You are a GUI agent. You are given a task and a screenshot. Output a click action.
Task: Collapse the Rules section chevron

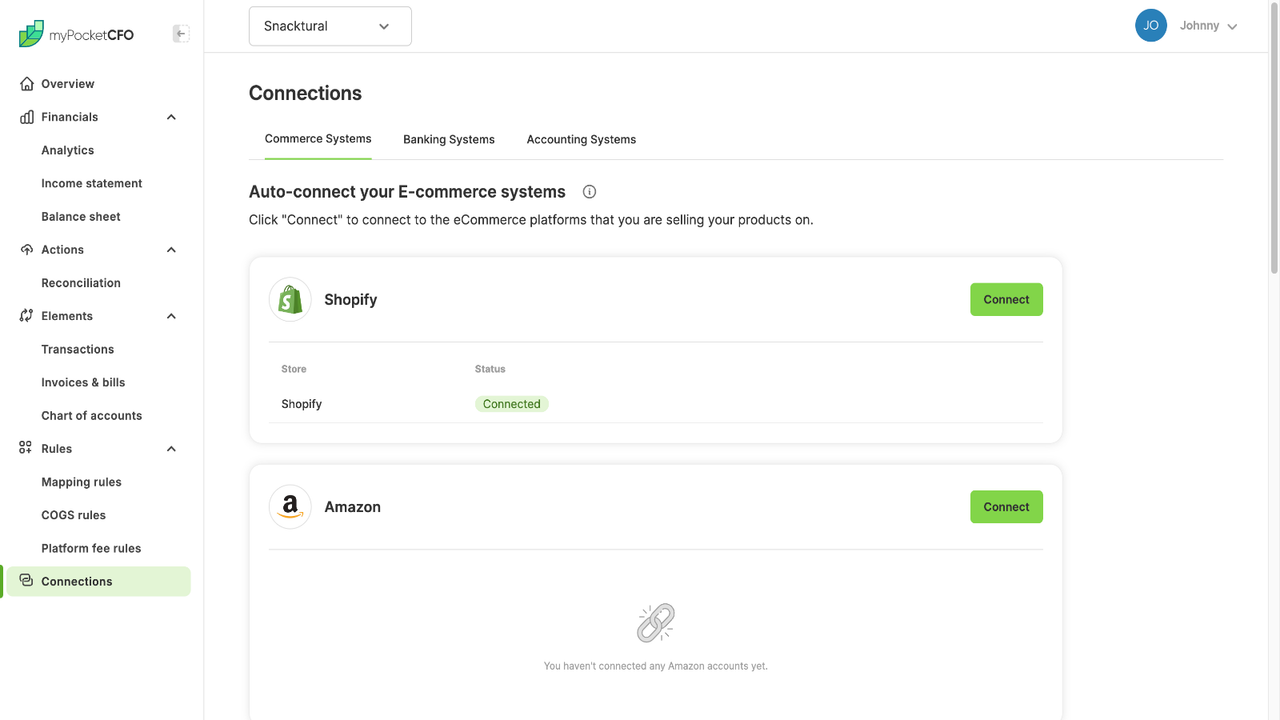(171, 449)
